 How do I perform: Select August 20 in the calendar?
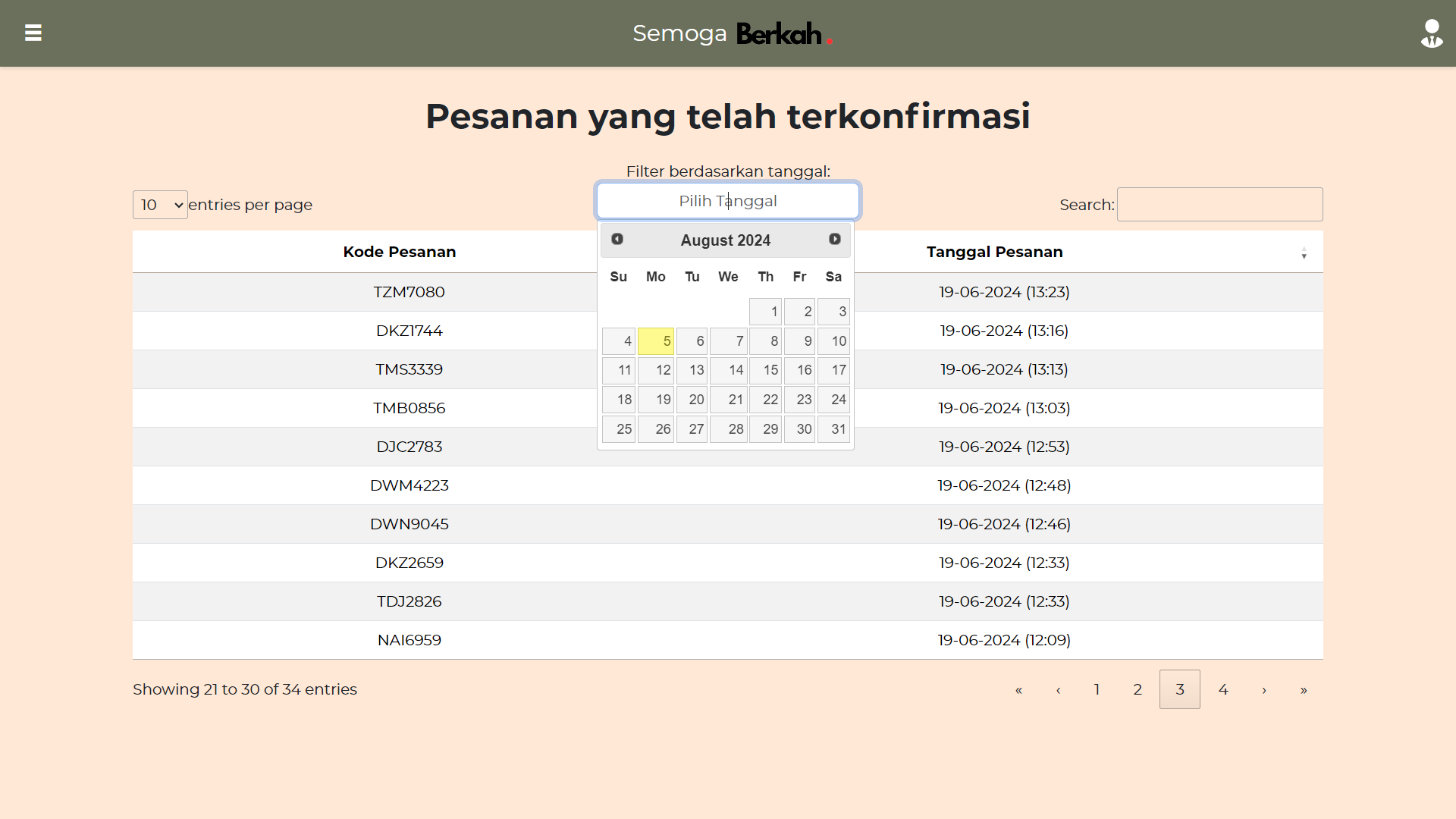pyautogui.click(x=692, y=400)
